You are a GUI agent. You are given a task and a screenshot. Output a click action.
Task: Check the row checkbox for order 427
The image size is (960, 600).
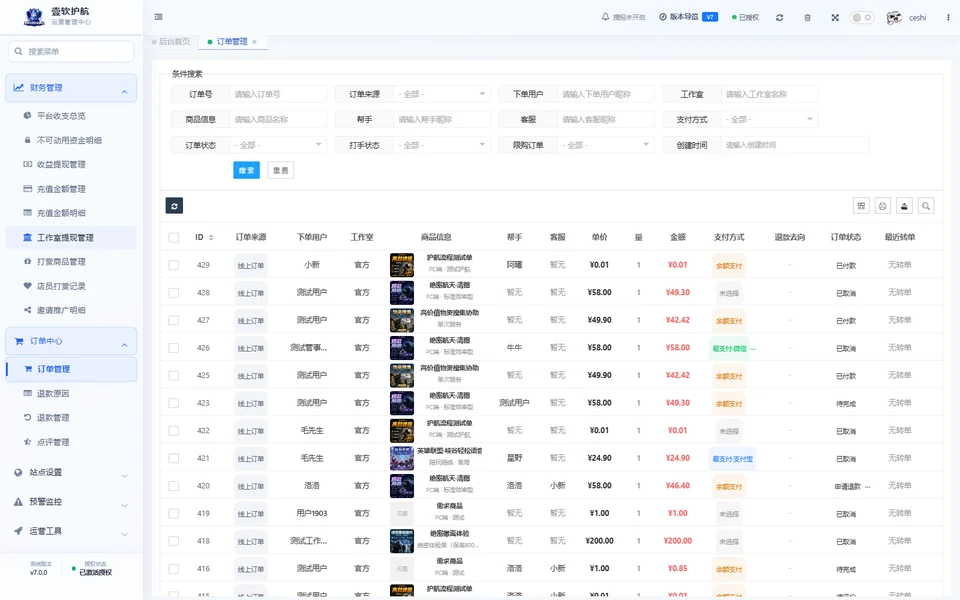click(x=174, y=320)
